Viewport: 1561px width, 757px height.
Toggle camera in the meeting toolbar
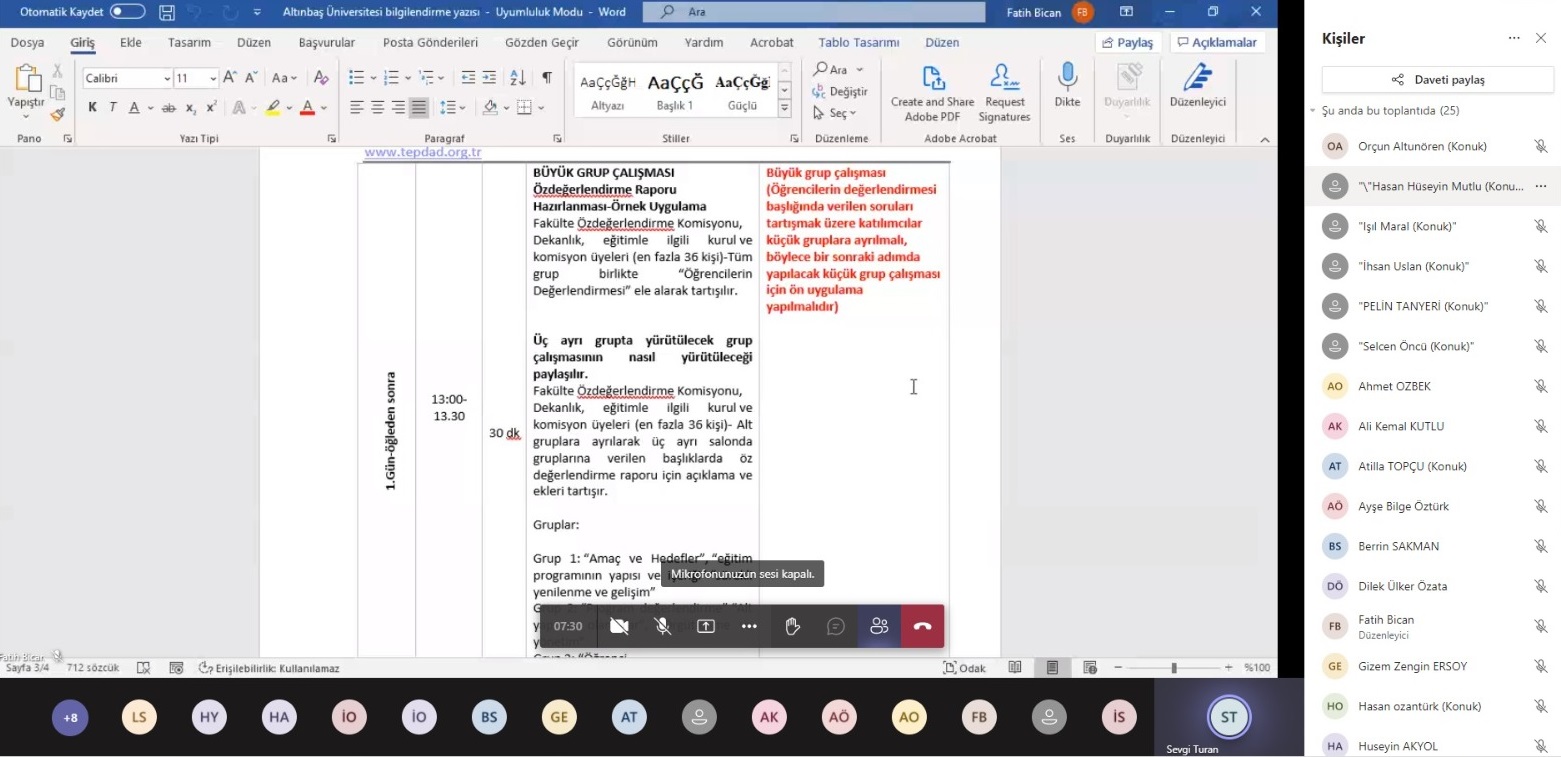click(x=619, y=626)
